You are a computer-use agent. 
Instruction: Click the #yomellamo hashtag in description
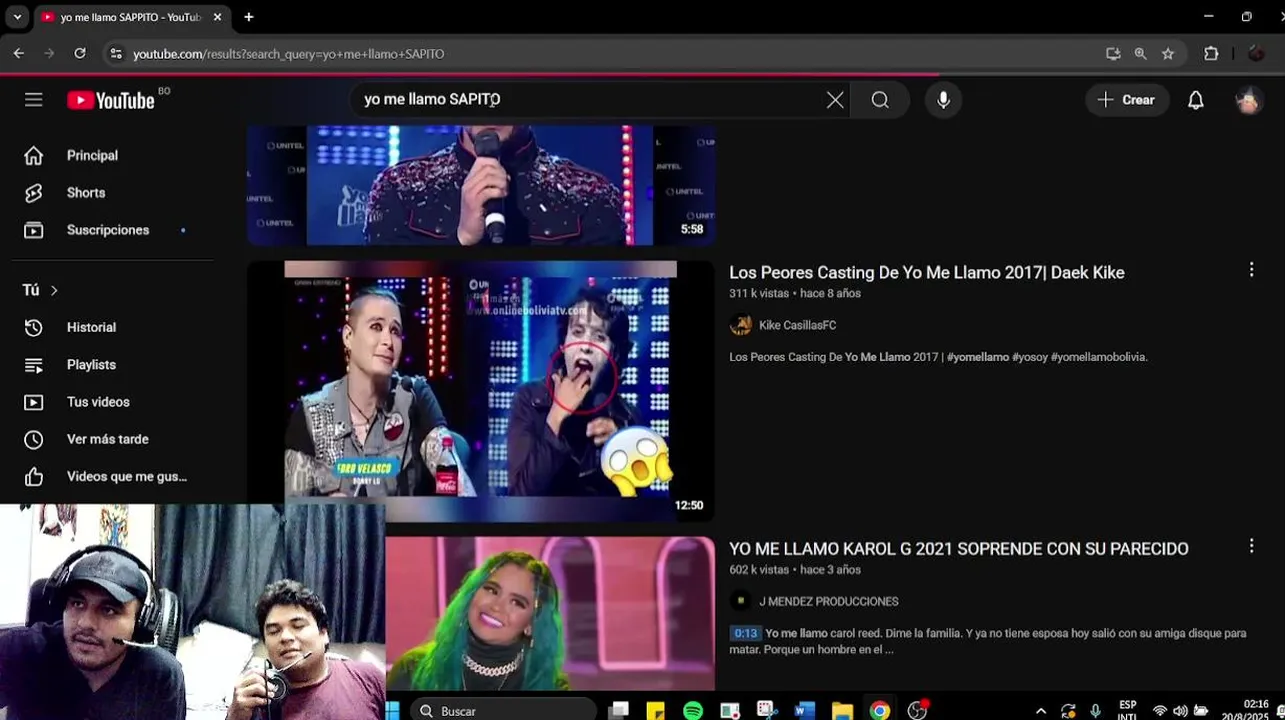978,357
